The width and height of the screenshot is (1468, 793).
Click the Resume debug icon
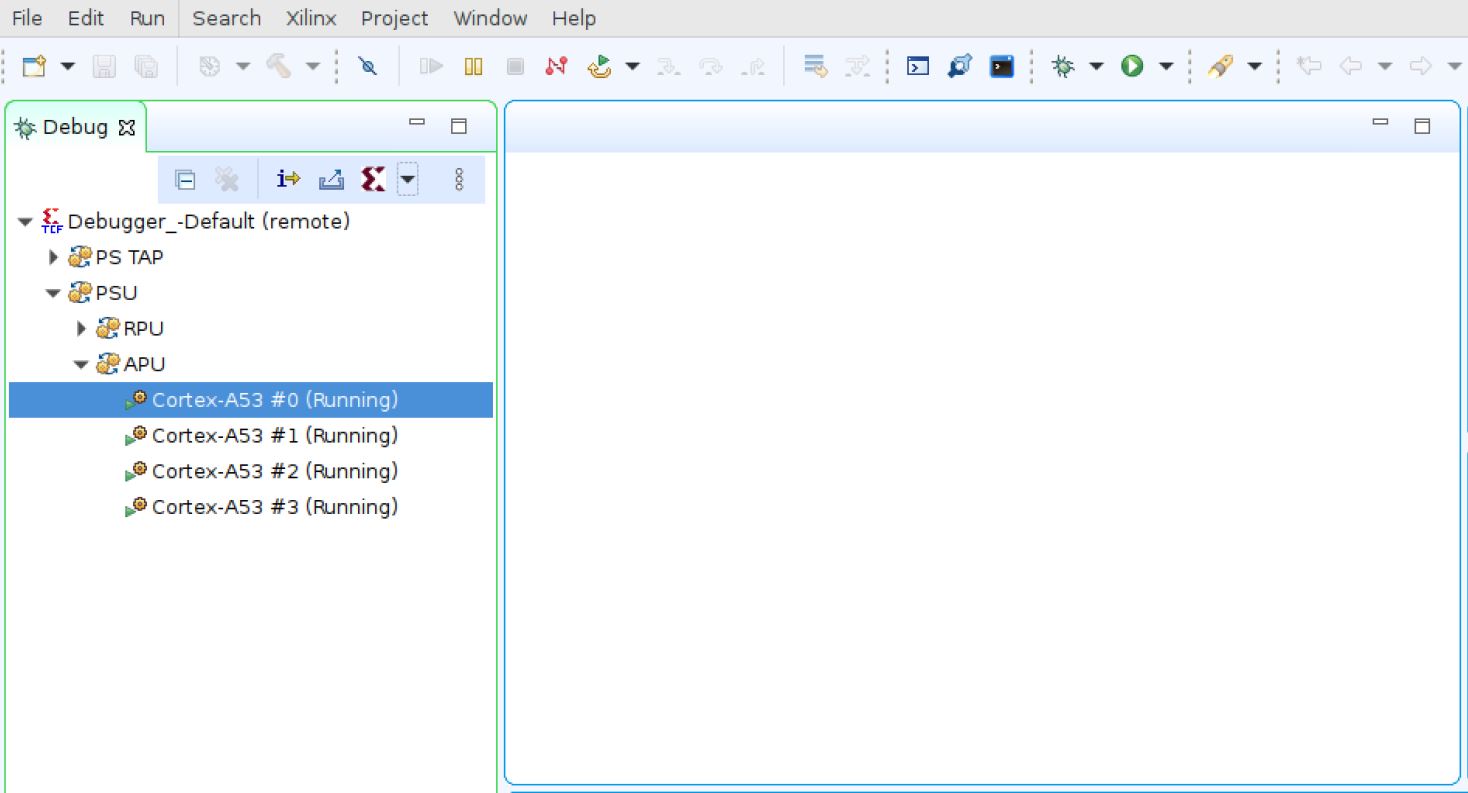pyautogui.click(x=431, y=67)
